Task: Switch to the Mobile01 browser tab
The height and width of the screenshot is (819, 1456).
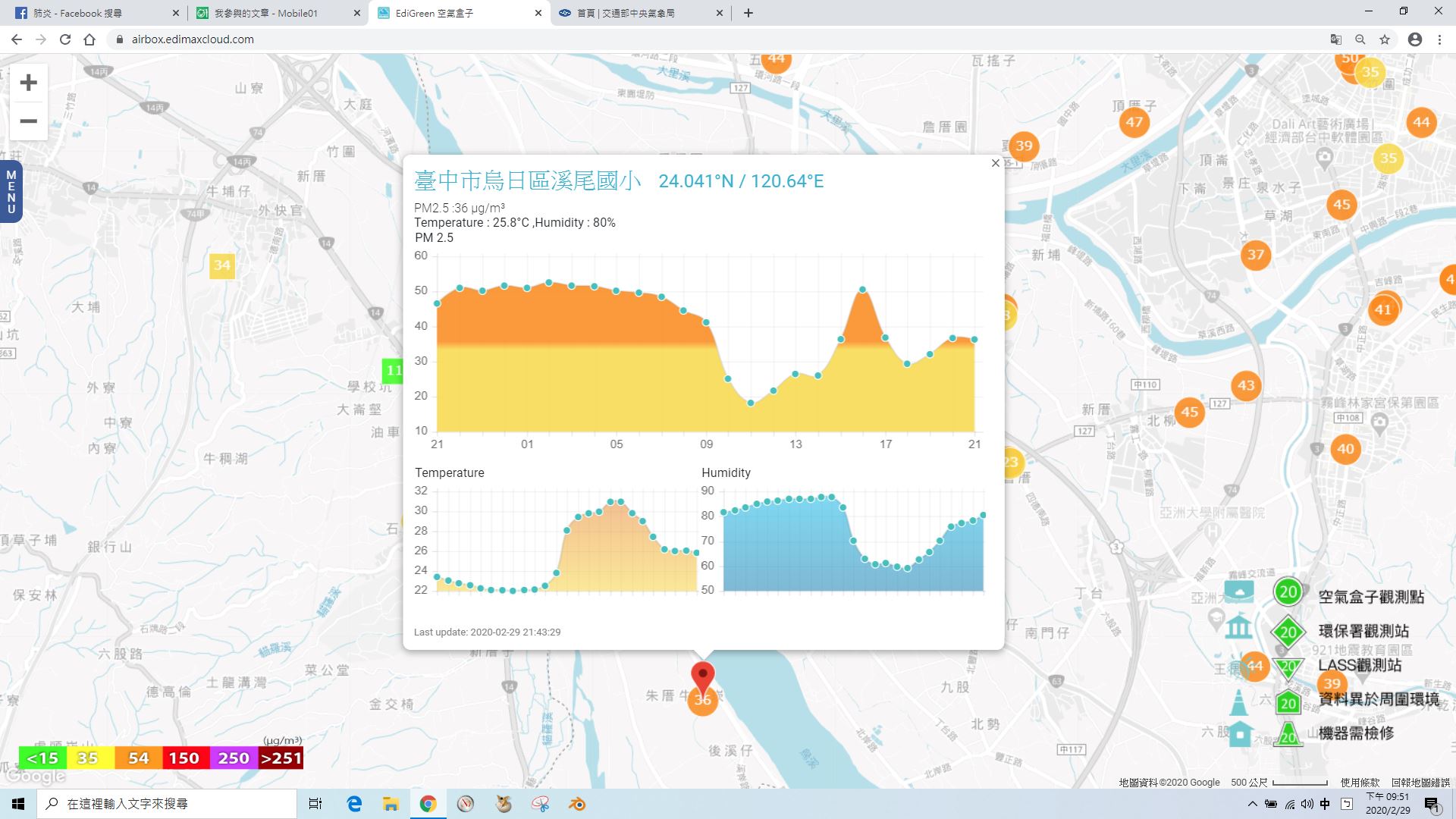Action: [275, 13]
